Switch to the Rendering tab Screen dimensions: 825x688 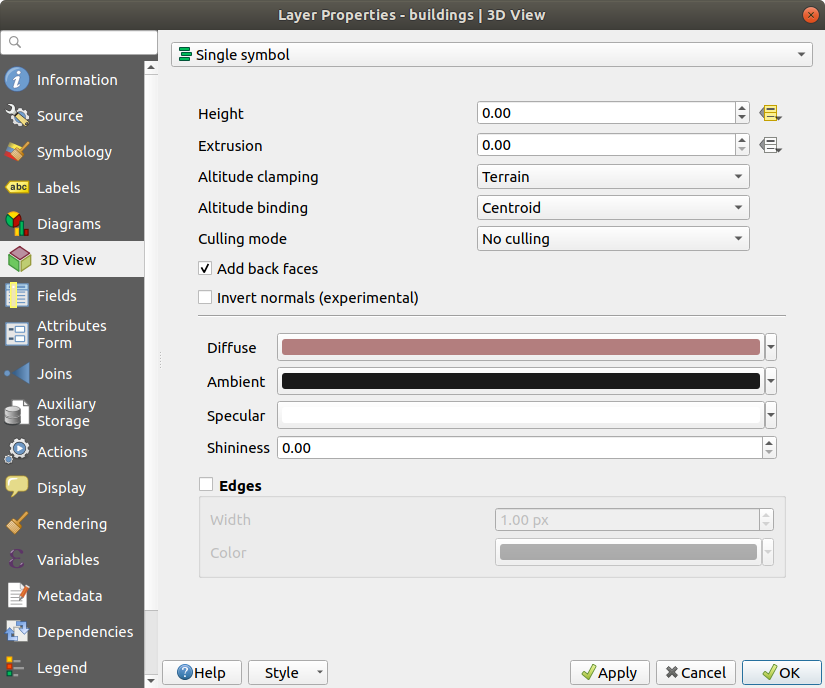coord(72,523)
